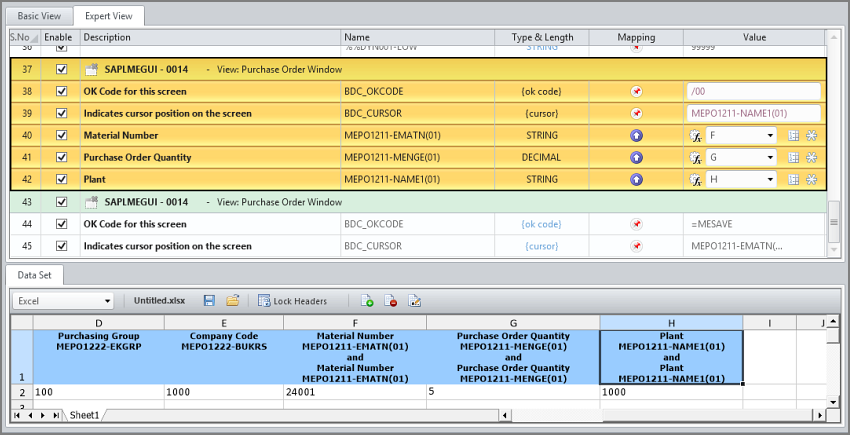Go to previous sheet navigation arrow
Image resolution: width=850 pixels, height=435 pixels.
point(30,415)
